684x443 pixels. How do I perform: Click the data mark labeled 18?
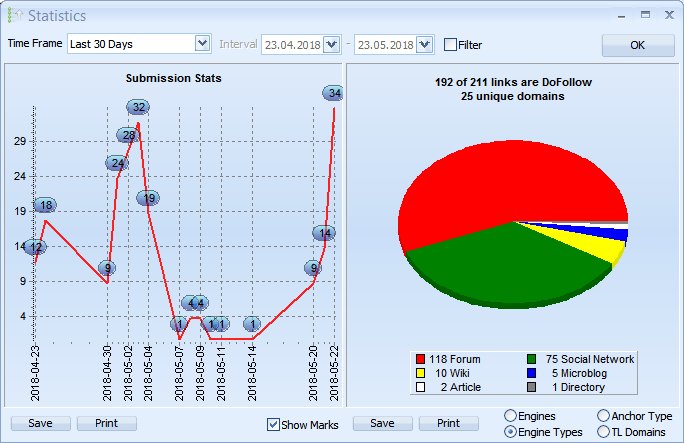[45, 205]
